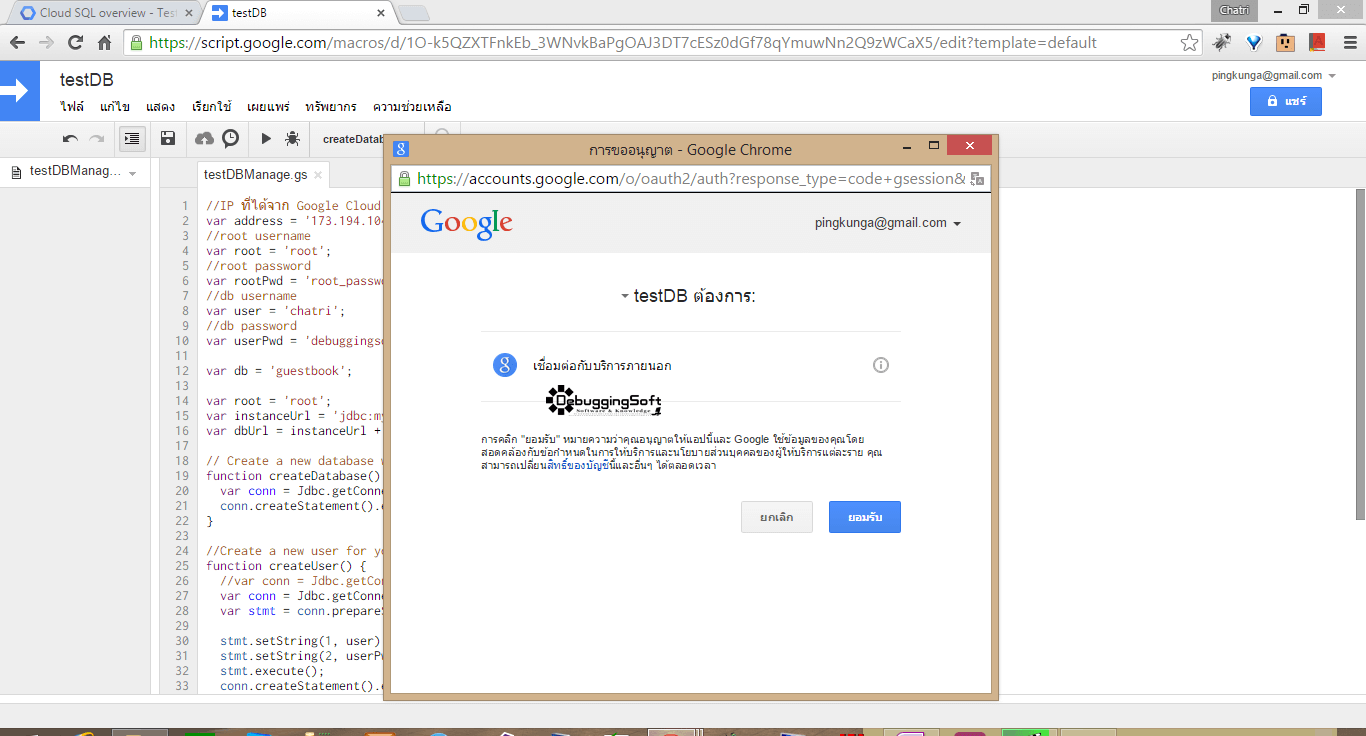Viewport: 1366px width, 736px height.
Task: Click the ยกเลิก cancel button
Action: pyautogui.click(x=777, y=517)
